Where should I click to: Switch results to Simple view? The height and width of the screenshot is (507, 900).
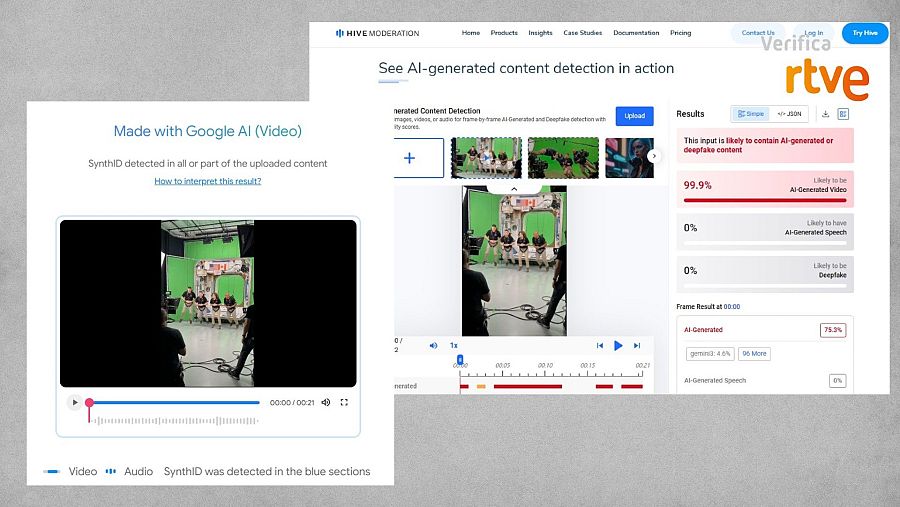[x=750, y=114]
